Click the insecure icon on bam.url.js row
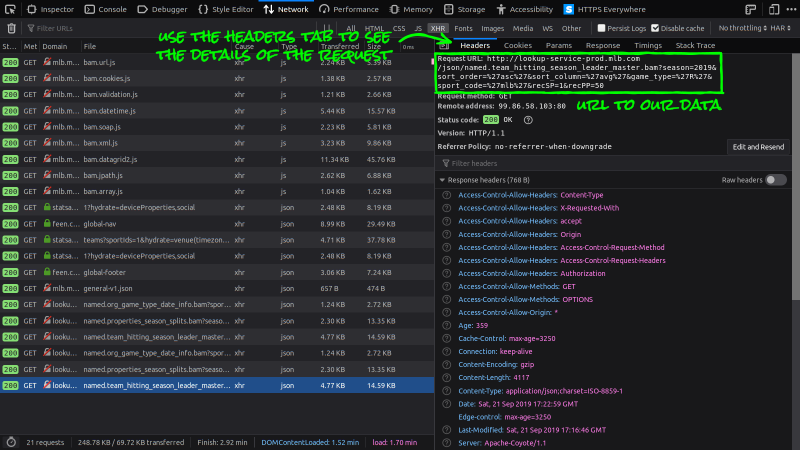The image size is (800, 450). pos(47,62)
